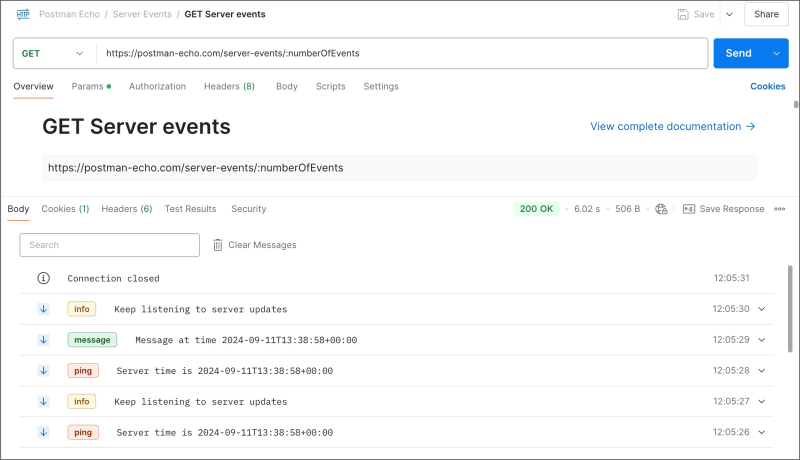Follow View complete documentation link
Viewport: 800px width, 460px height.
coord(672,126)
